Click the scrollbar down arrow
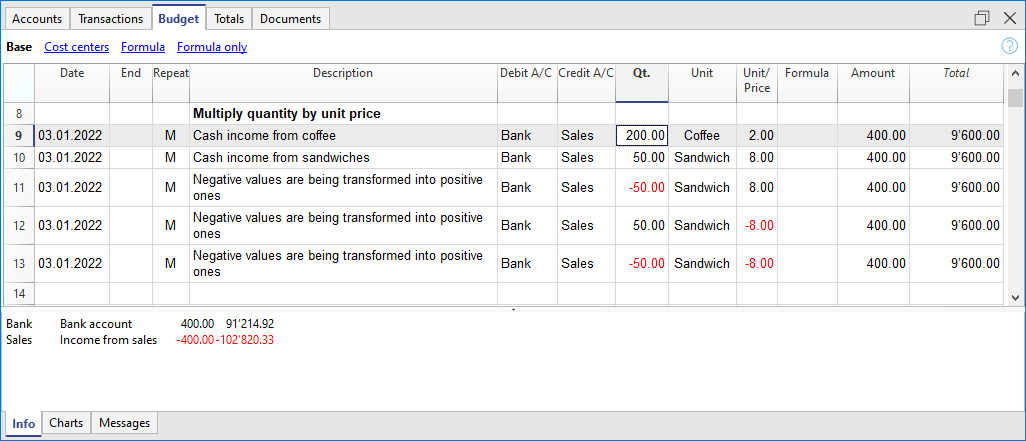Viewport: 1026px width, 441px height. coord(1015,296)
